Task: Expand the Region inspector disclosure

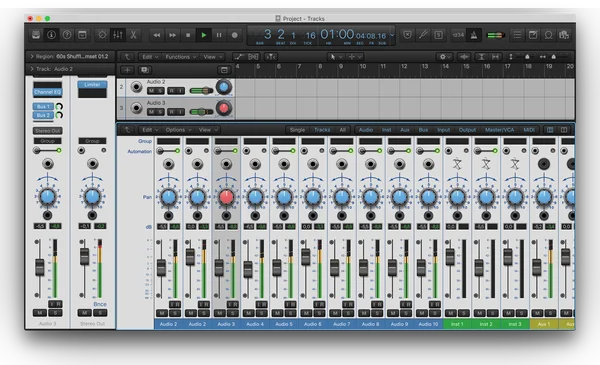Action: pyautogui.click(x=32, y=57)
